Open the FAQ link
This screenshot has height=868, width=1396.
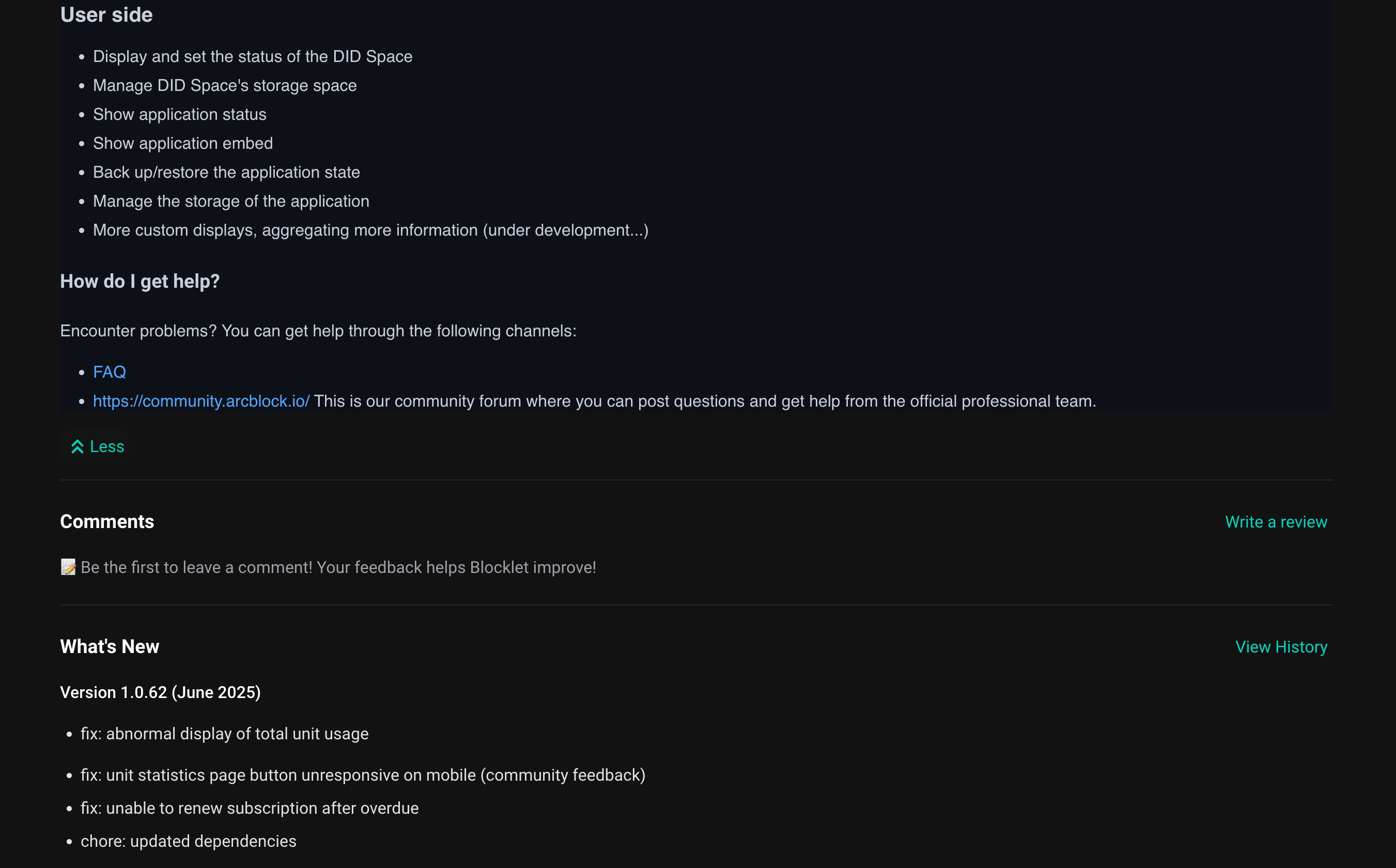click(x=109, y=372)
